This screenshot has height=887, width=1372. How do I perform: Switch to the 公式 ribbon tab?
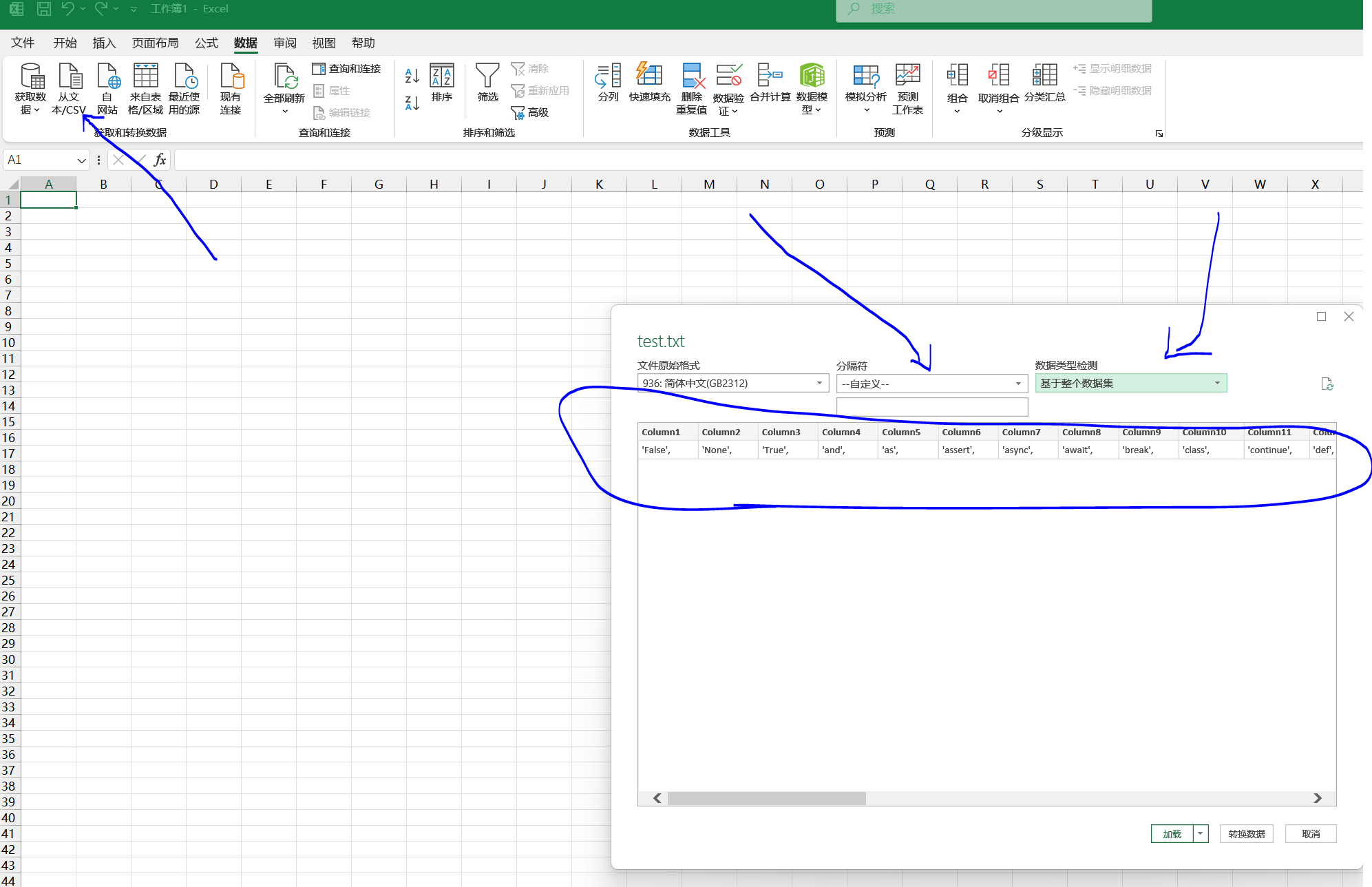(x=206, y=43)
